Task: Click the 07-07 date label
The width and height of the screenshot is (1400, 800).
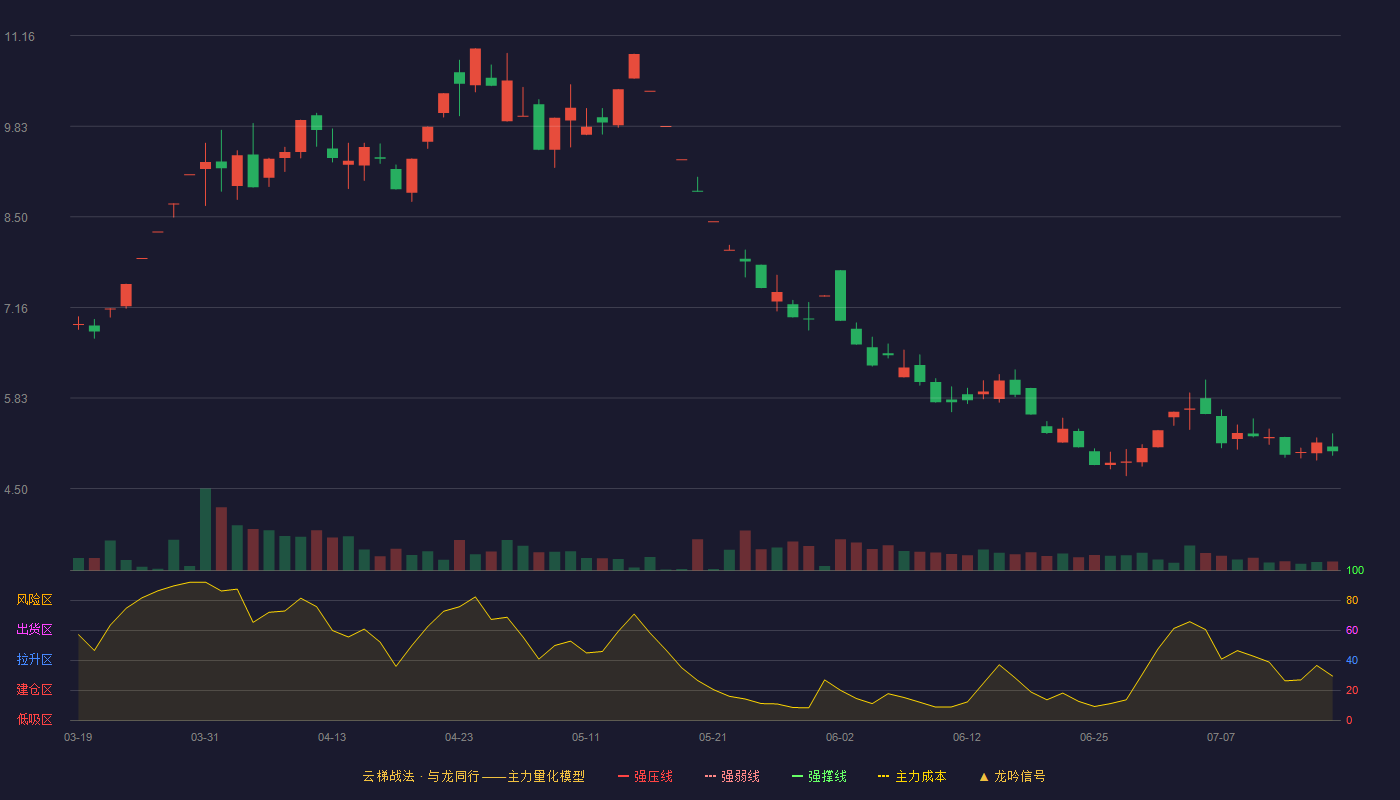Action: tap(1221, 737)
